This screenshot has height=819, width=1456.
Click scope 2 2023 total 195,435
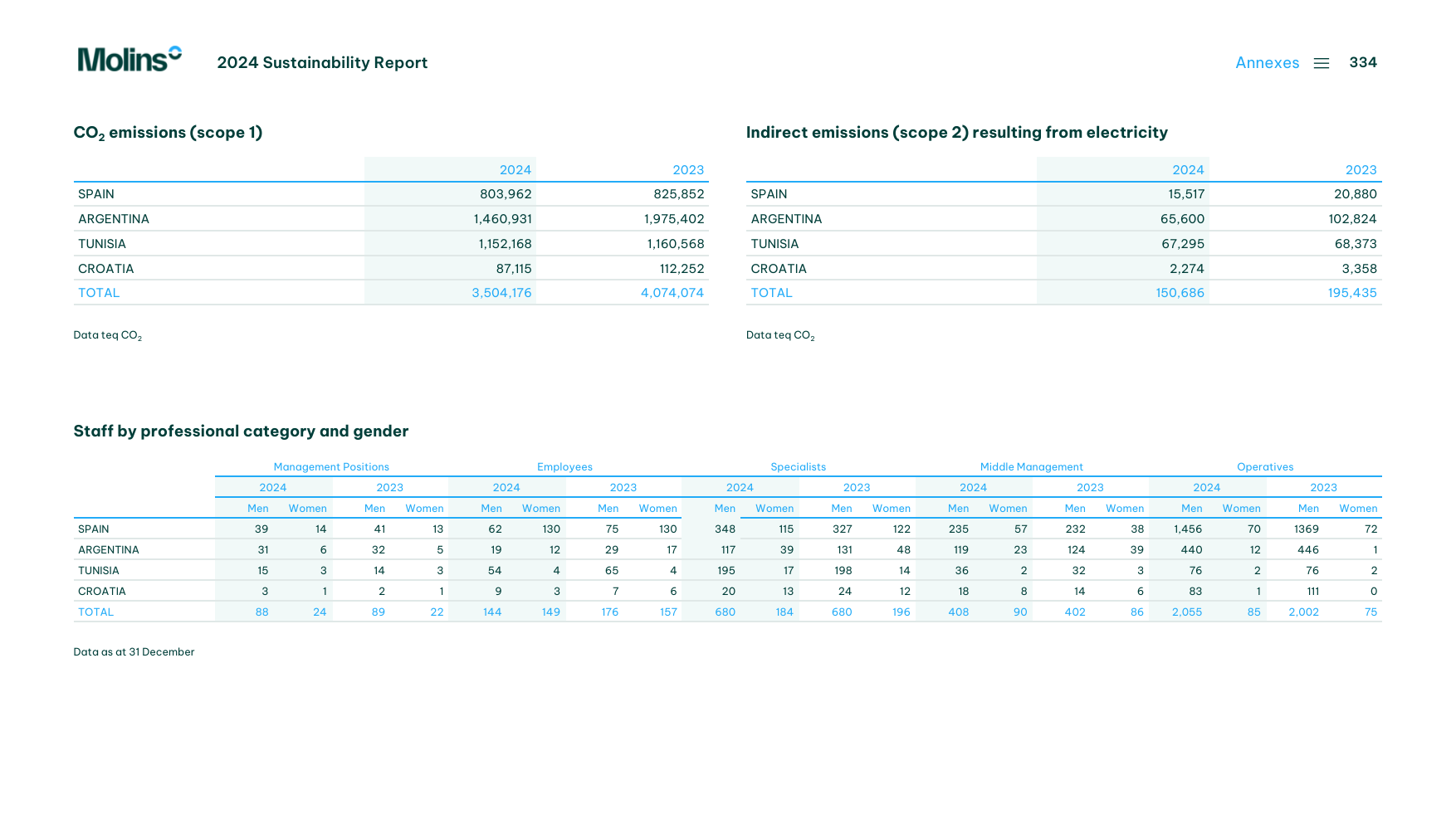1352,293
